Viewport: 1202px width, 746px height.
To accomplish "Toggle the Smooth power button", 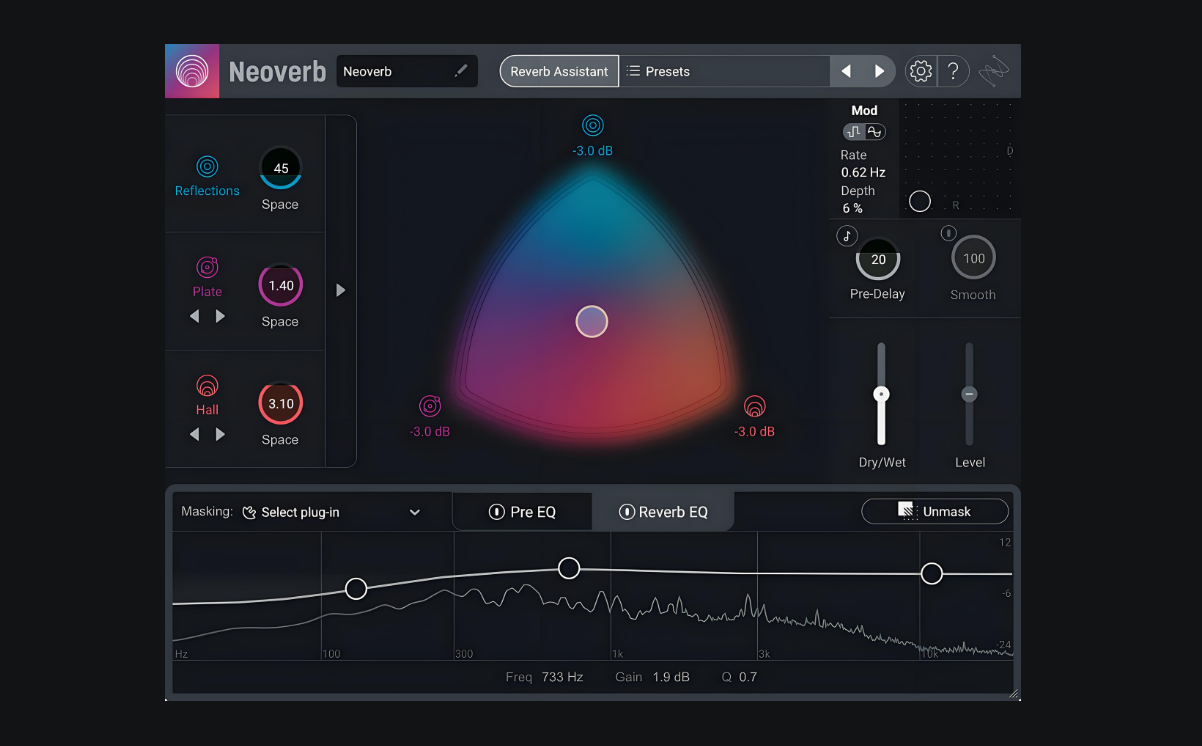I will 949,234.
